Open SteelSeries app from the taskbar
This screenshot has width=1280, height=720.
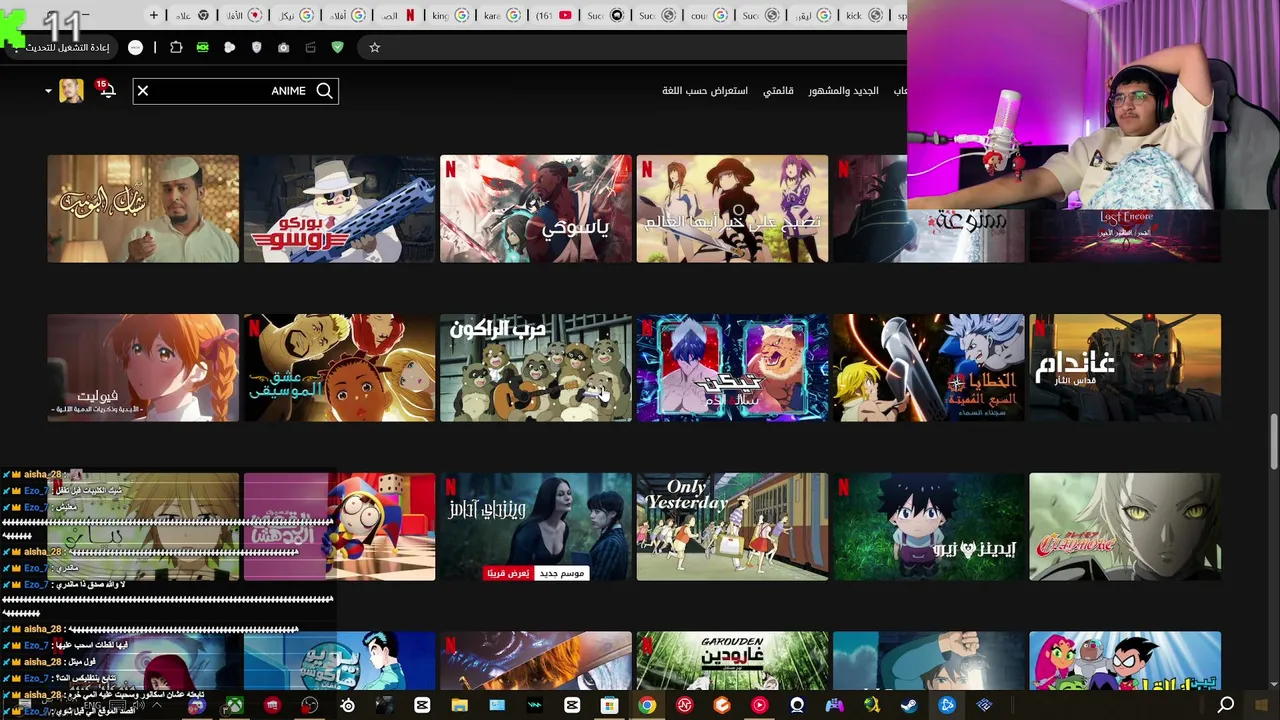point(347,706)
